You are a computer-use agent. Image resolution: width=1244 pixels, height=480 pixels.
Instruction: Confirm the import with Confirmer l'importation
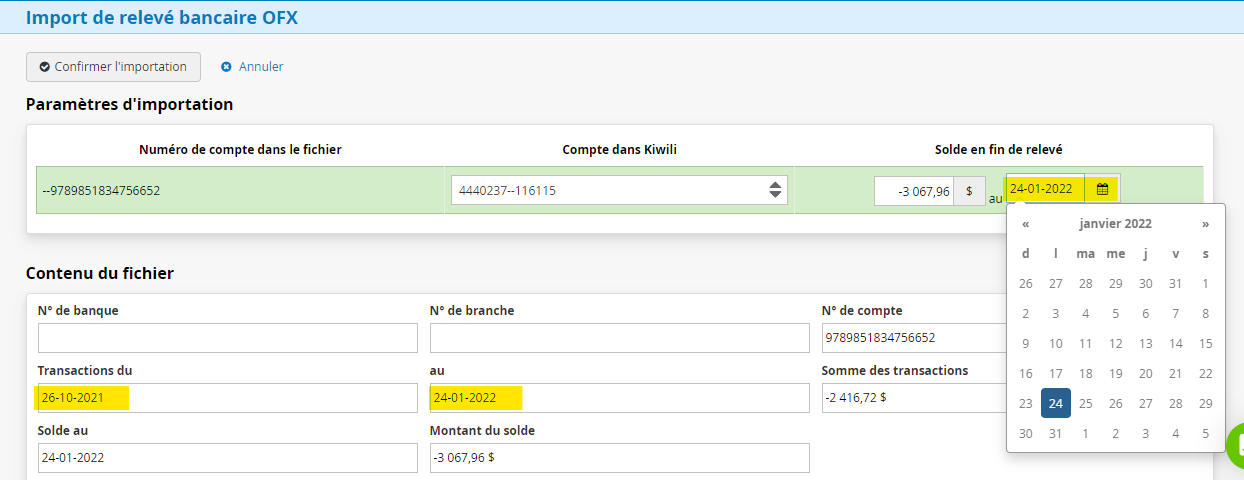(x=113, y=67)
